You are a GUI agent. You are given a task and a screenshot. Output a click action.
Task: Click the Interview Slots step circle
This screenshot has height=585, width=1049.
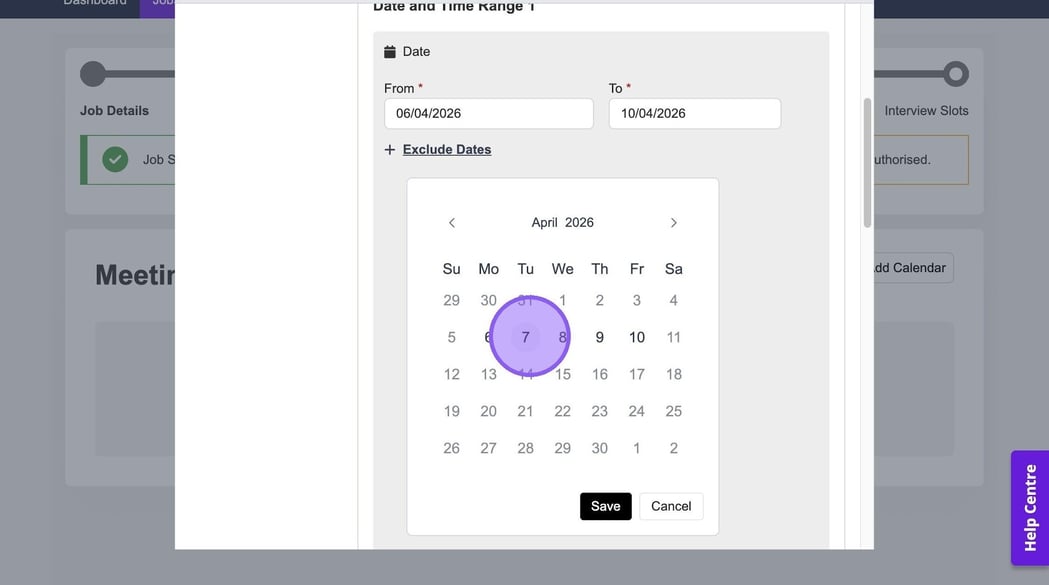point(956,74)
